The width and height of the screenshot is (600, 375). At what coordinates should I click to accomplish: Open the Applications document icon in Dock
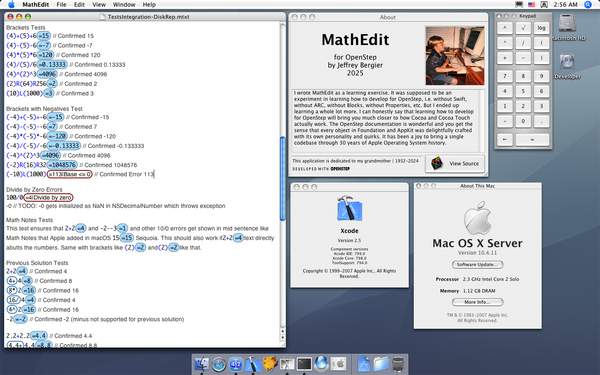pos(364,364)
